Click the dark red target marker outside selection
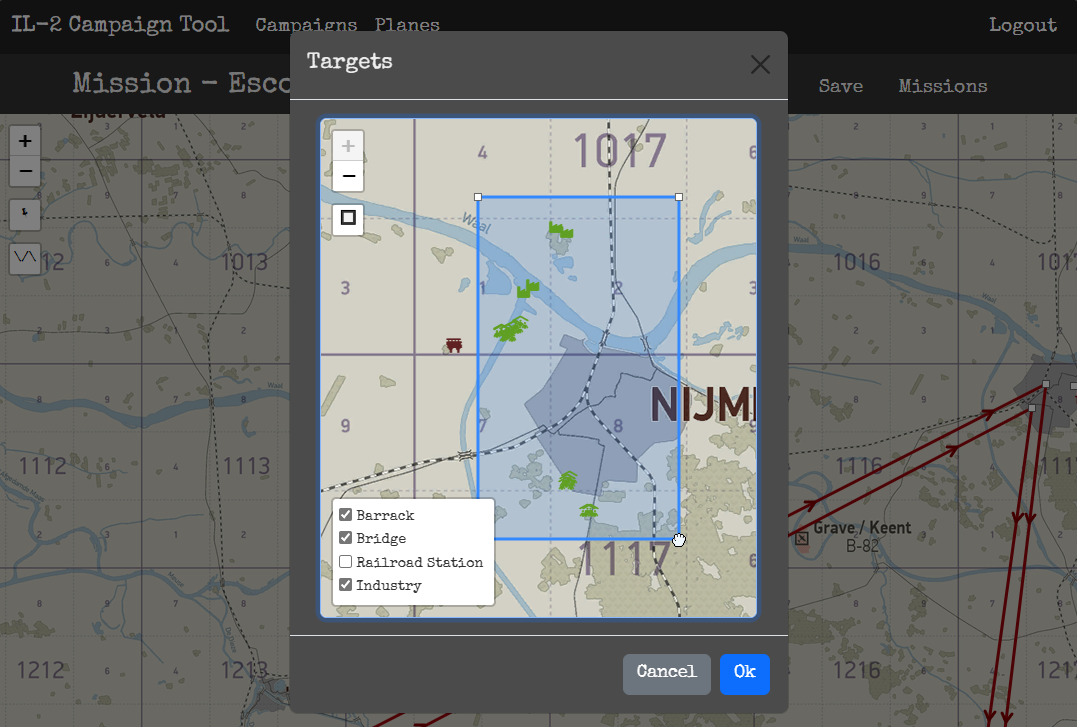Screen dimensions: 1077x727 pyautogui.click(x=454, y=345)
